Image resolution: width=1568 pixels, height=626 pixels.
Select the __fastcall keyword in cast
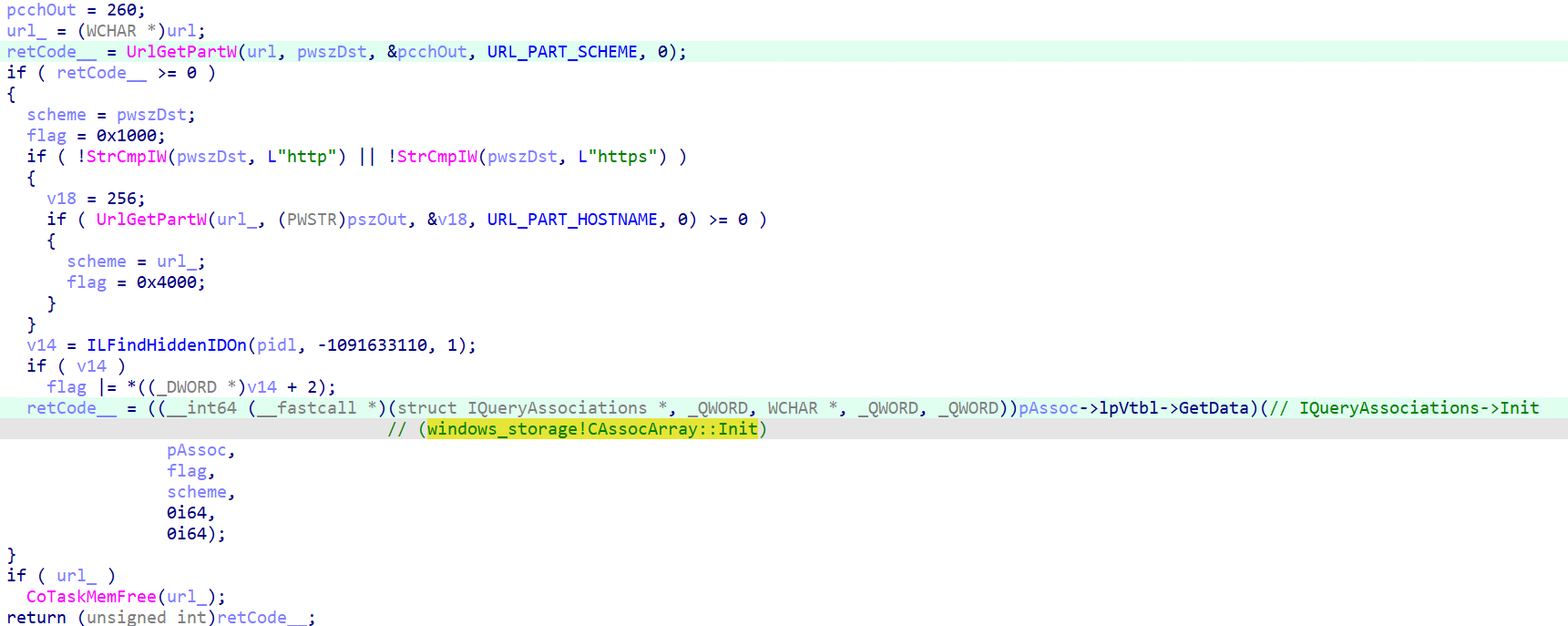pos(306,408)
